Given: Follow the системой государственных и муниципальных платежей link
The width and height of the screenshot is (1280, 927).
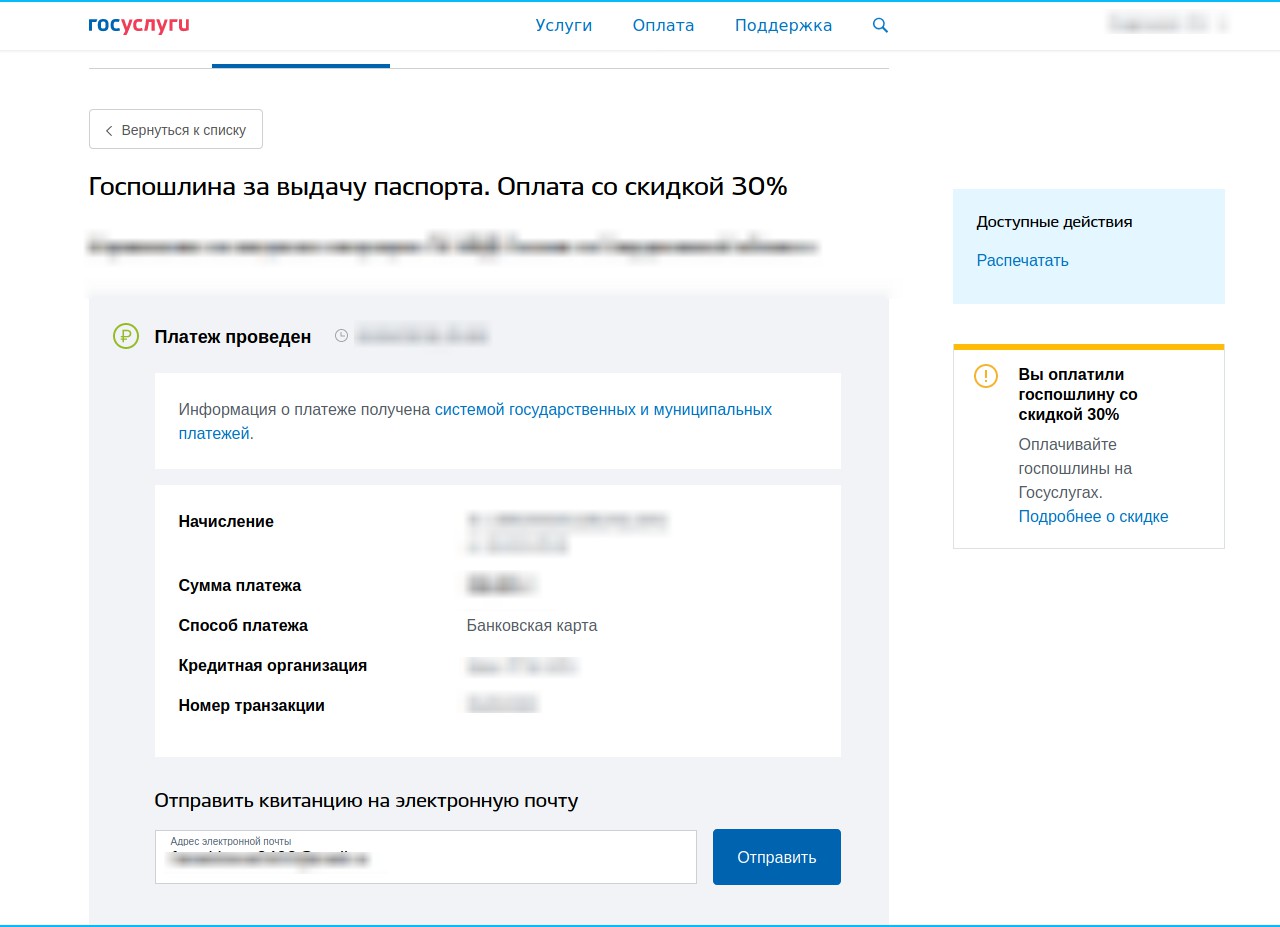Looking at the screenshot, I should (x=475, y=422).
